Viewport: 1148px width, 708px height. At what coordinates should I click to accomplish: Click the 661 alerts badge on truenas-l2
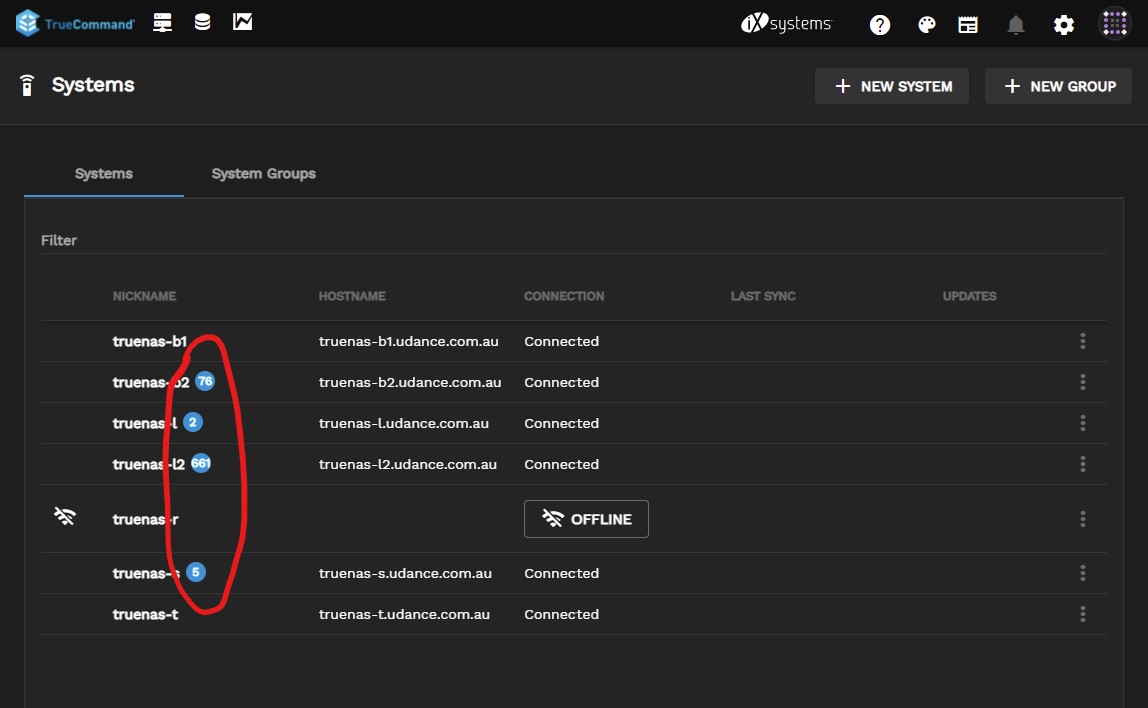(x=201, y=463)
